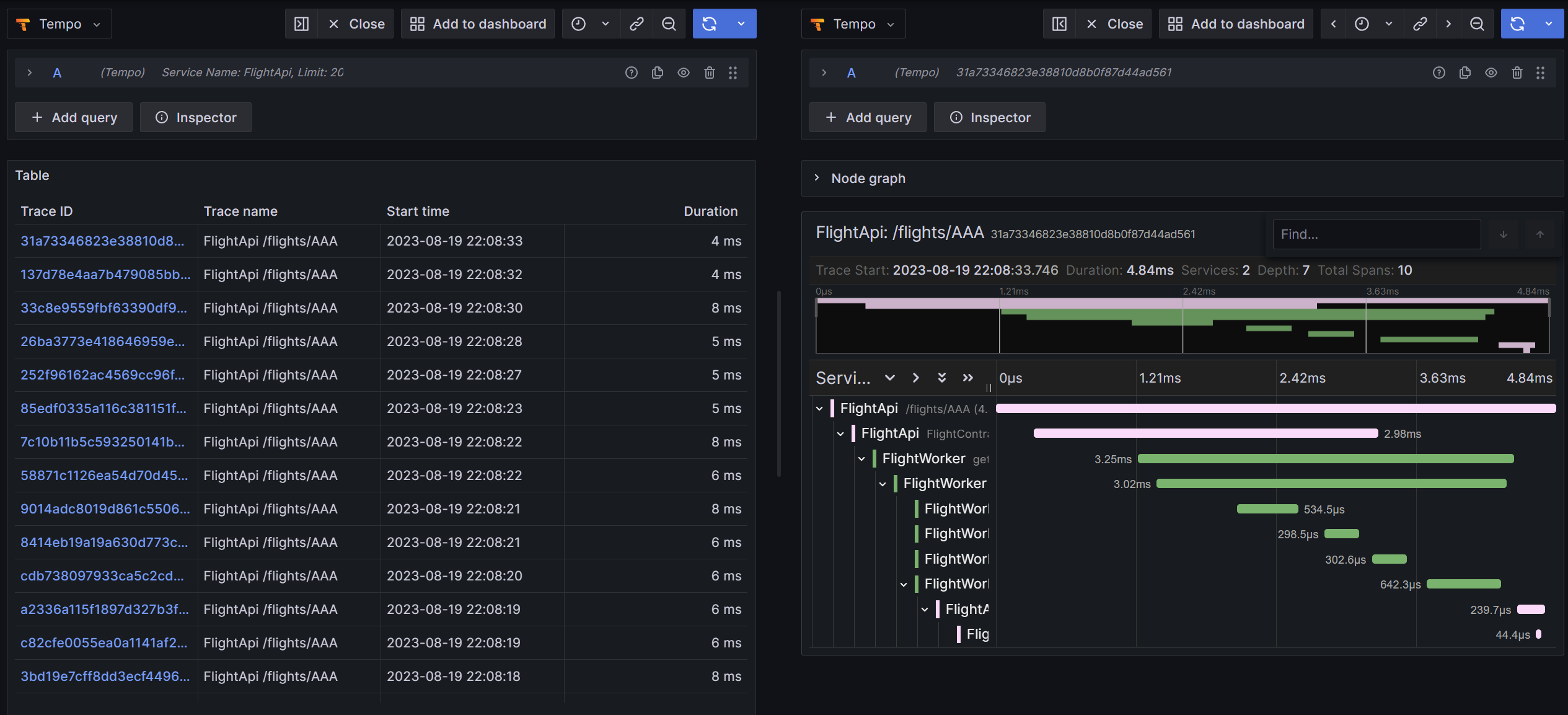
Task: Duplicate the trace ID query in right pane
Action: pos(1465,73)
